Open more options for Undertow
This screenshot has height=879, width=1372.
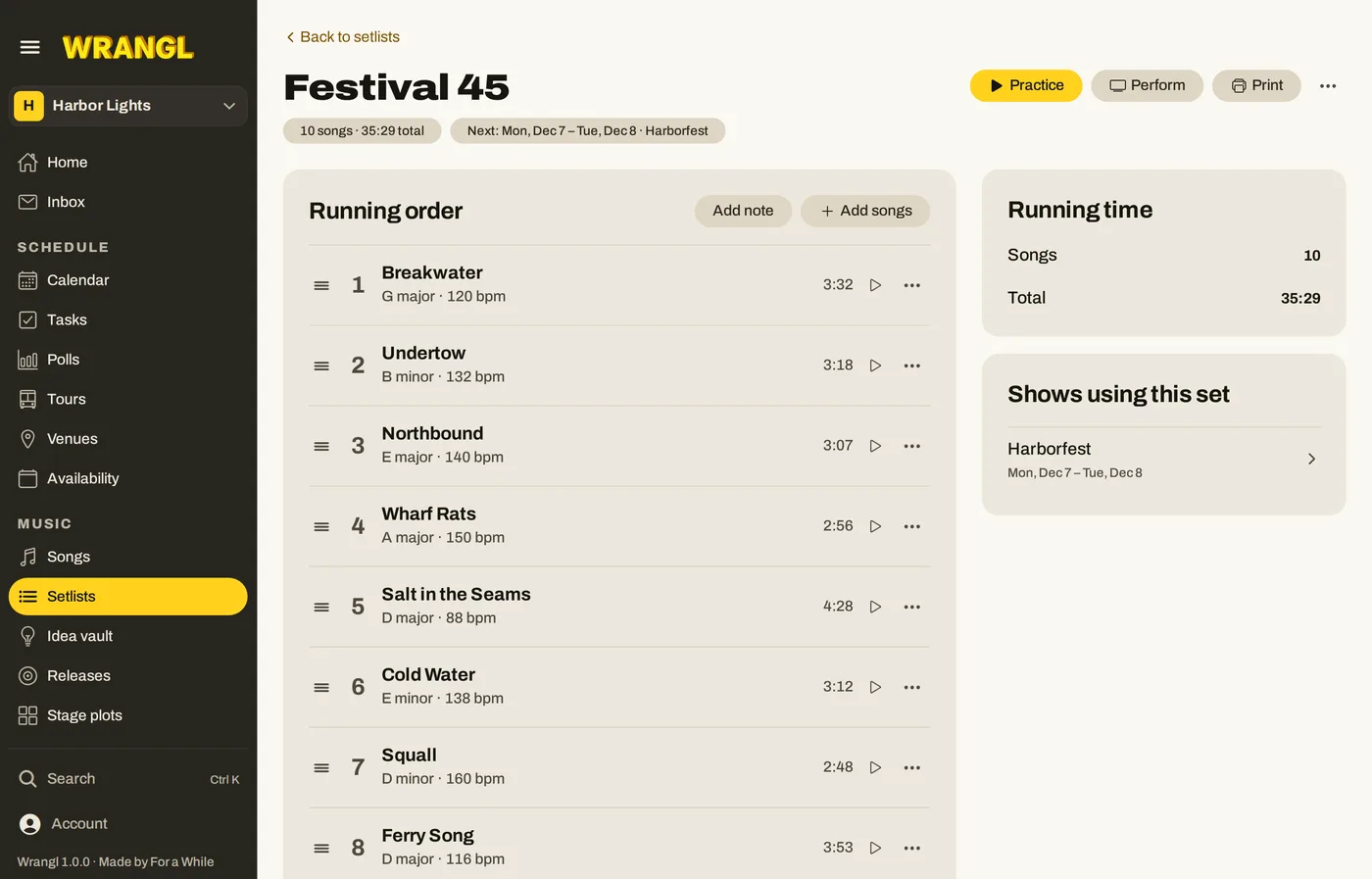click(912, 366)
